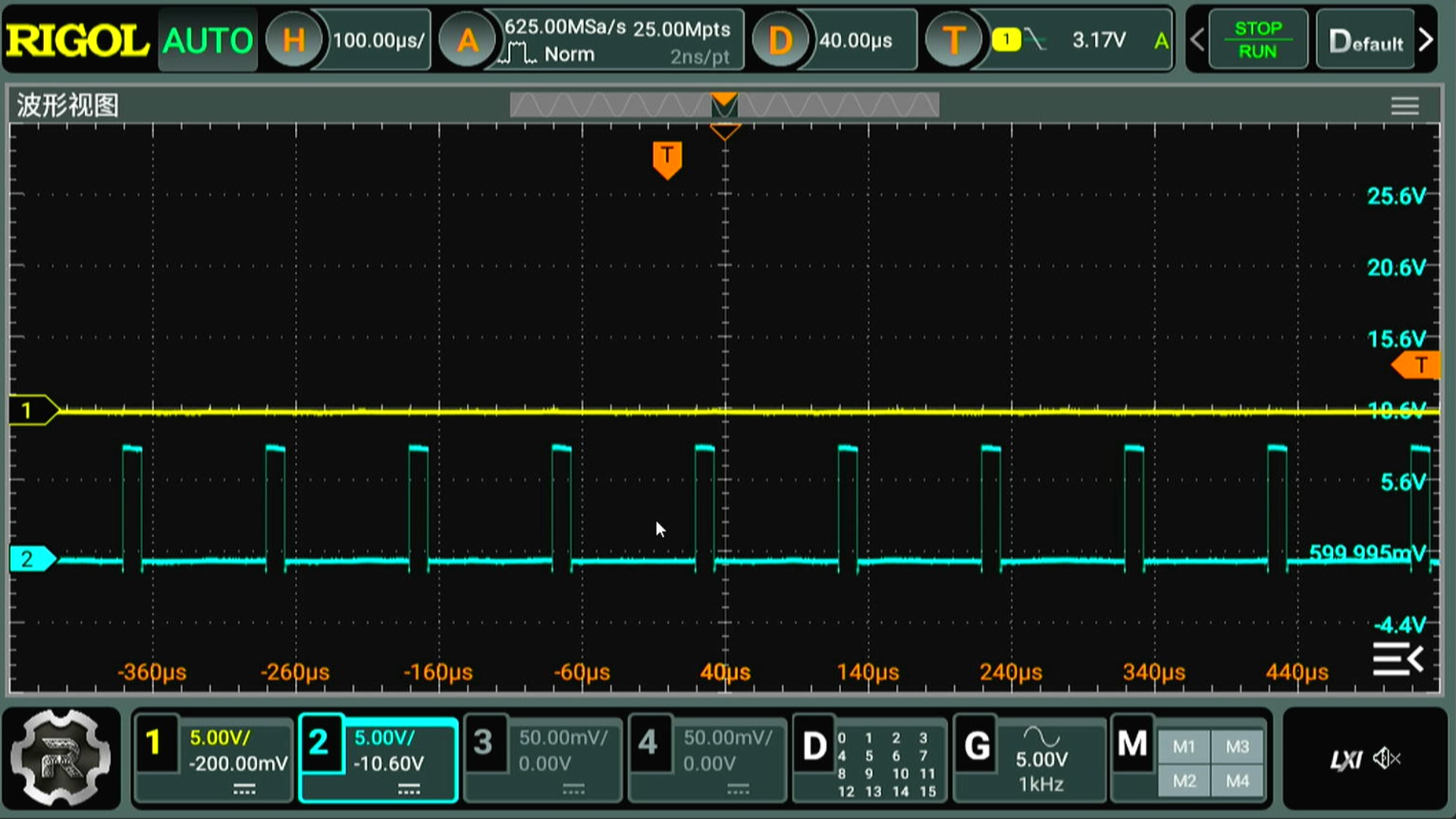Image resolution: width=1456 pixels, height=819 pixels.
Task: Open the Trigger (T) settings icon
Action: 953,40
